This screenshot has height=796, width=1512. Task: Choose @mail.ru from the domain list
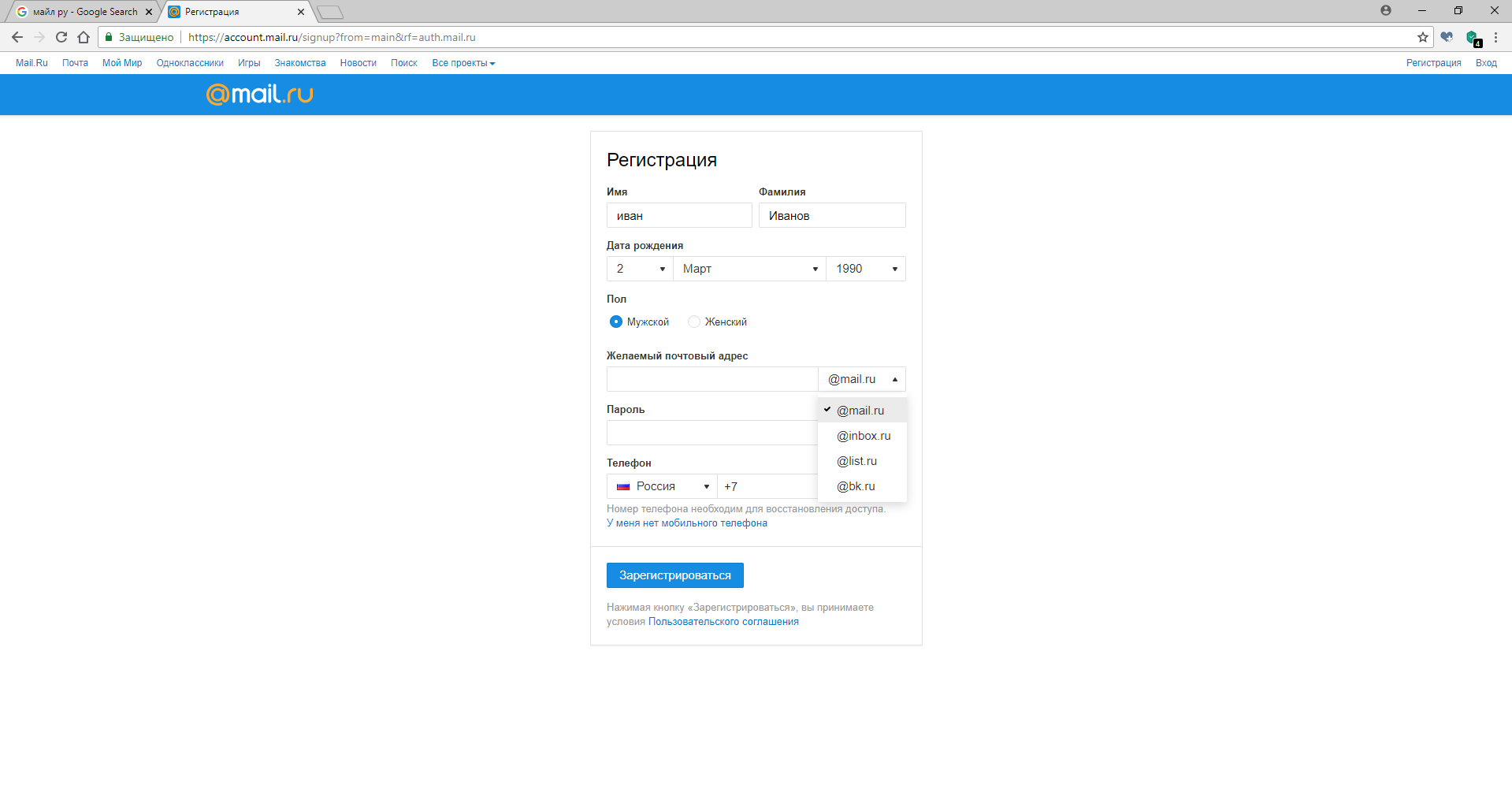point(862,411)
